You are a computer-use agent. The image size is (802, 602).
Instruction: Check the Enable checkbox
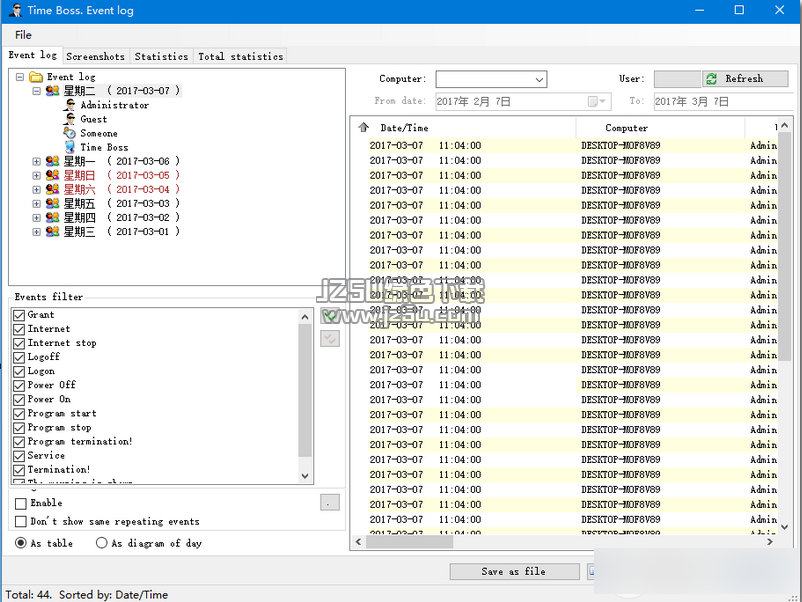pos(21,504)
